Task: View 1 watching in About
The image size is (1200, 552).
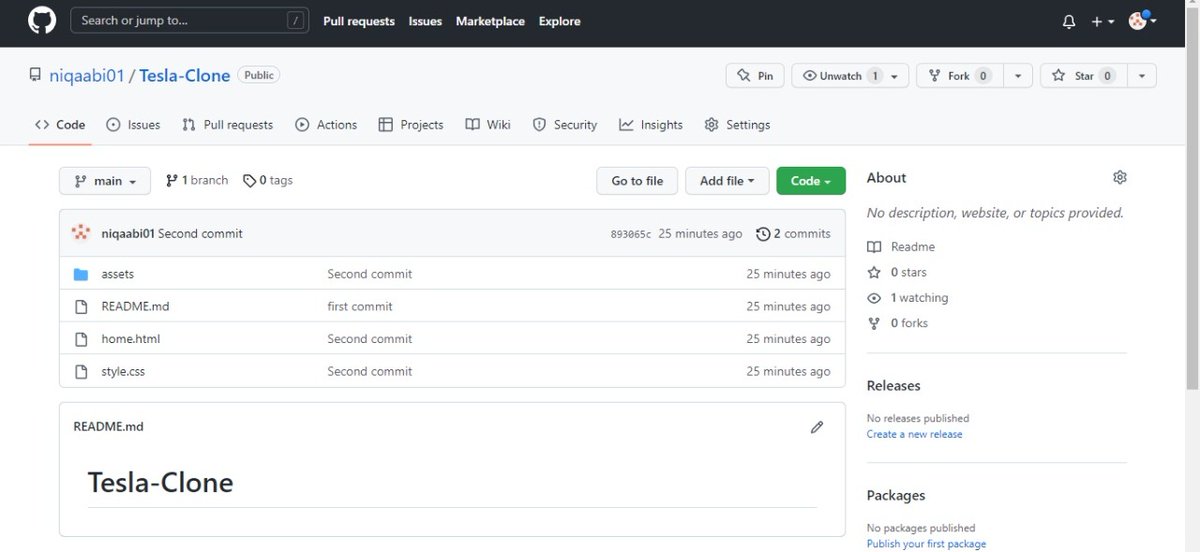Action: [908, 298]
